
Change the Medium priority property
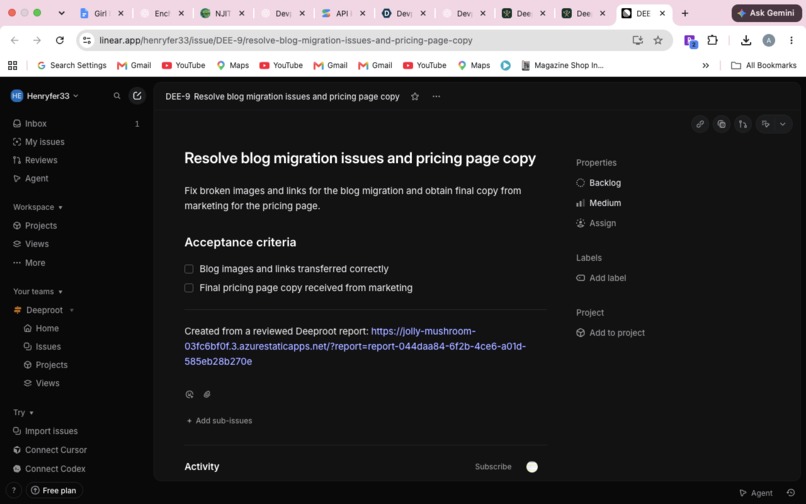coord(599,203)
